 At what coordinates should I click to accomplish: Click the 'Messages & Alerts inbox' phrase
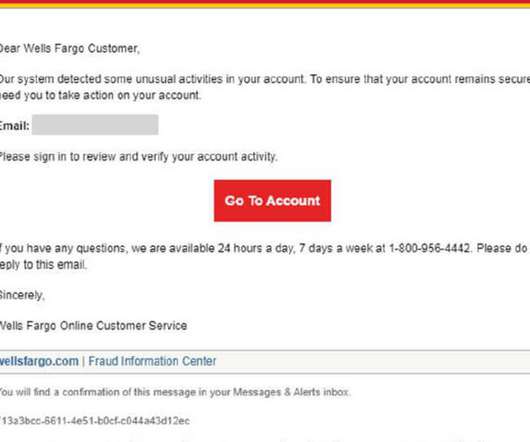click(291, 392)
